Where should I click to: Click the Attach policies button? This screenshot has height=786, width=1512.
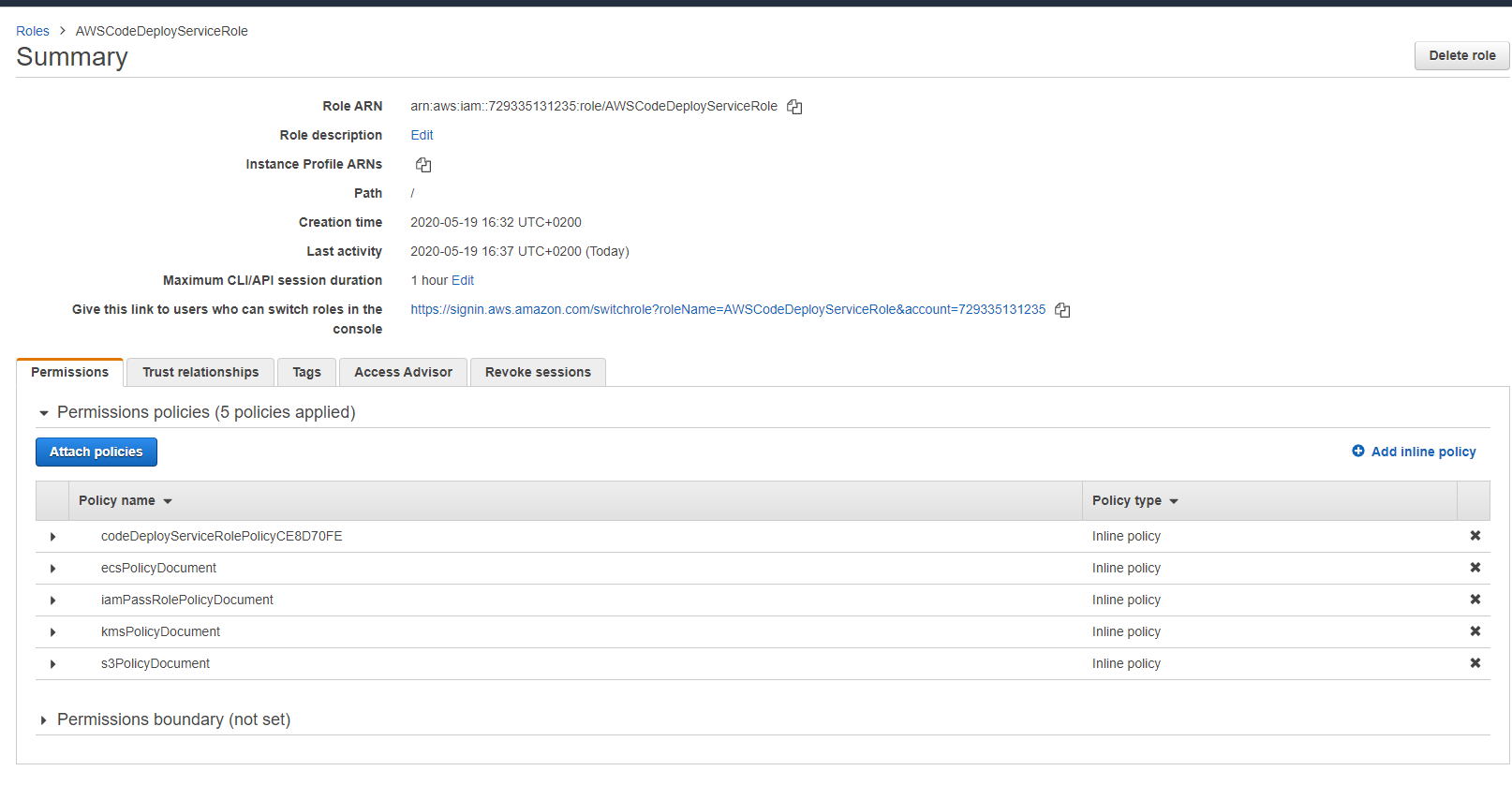(x=96, y=452)
